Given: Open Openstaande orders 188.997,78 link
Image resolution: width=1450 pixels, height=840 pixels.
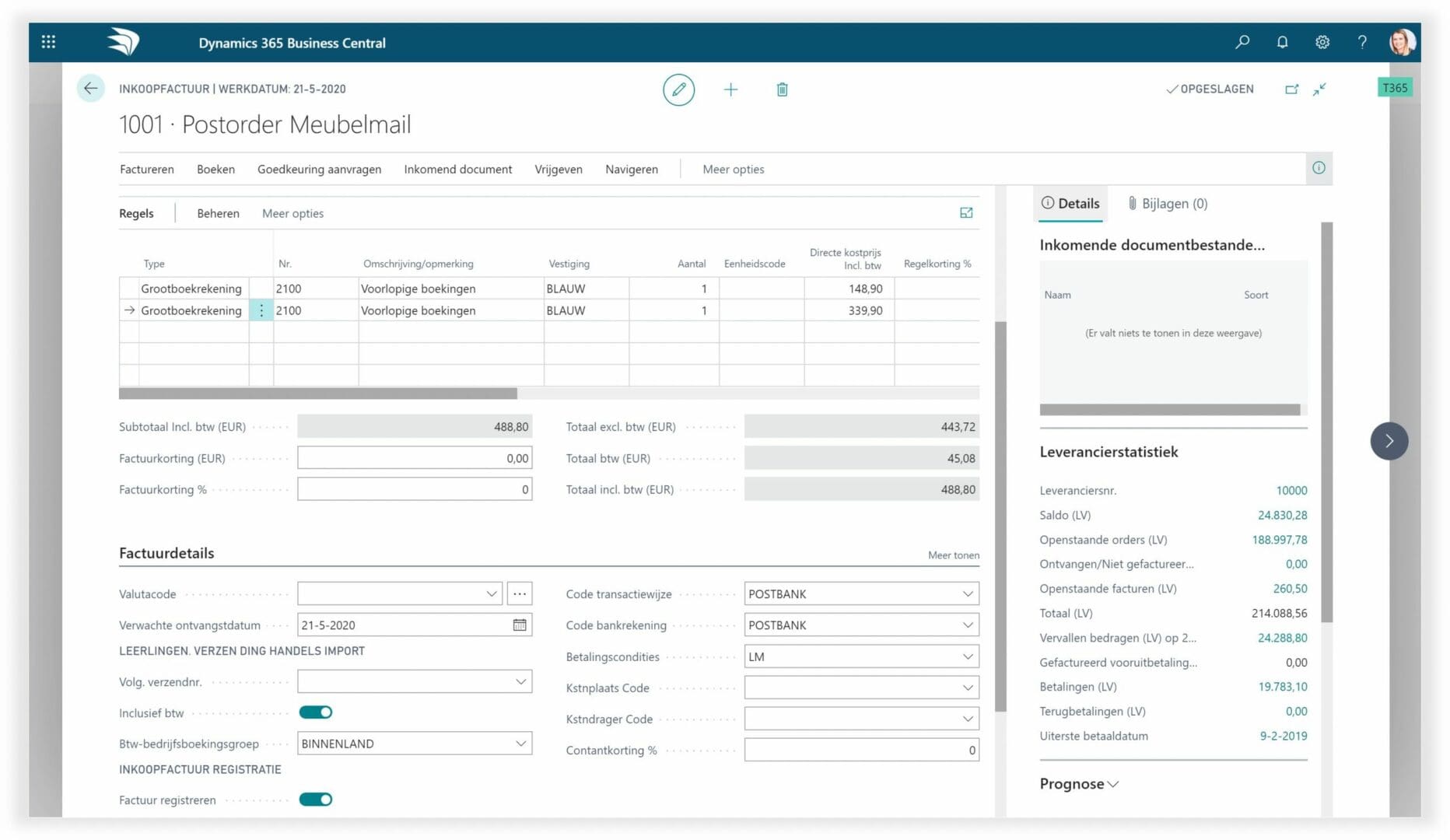Looking at the screenshot, I should tap(1279, 540).
